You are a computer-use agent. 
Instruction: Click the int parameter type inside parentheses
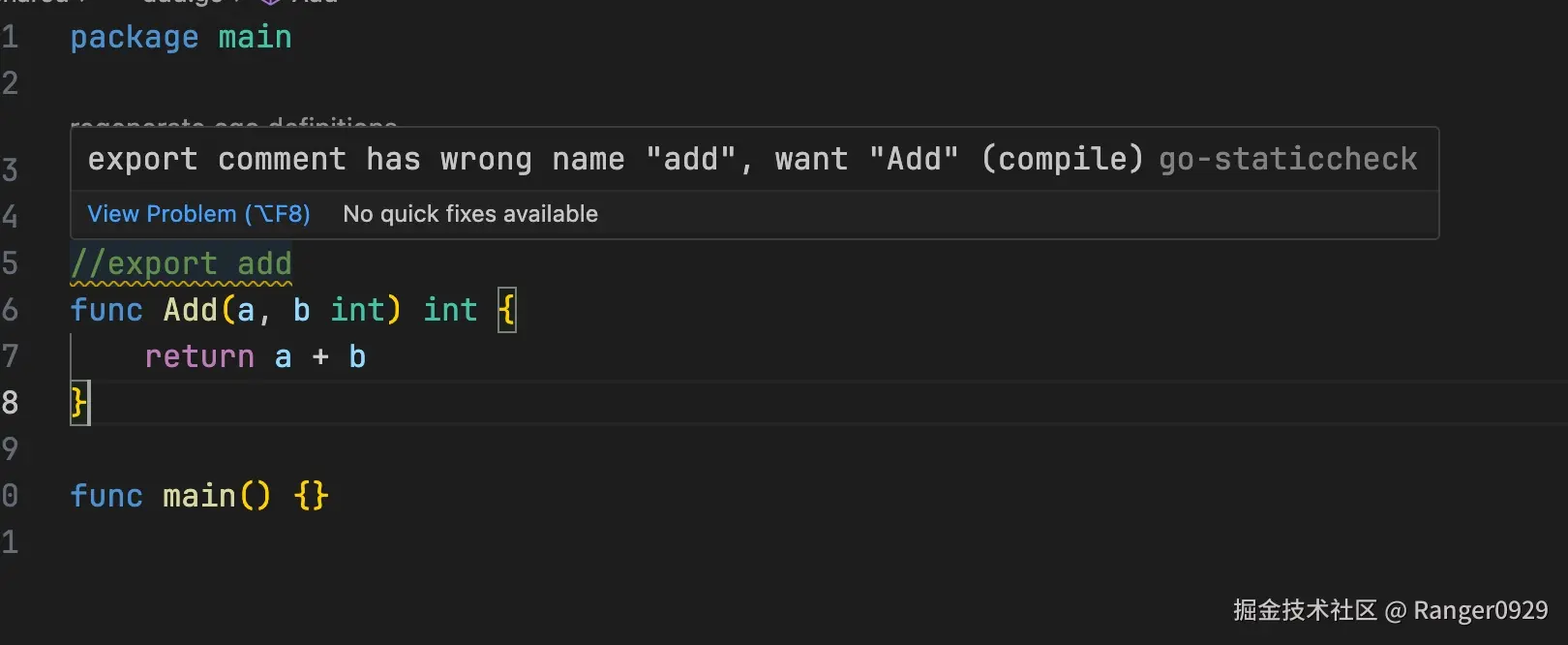[x=357, y=310]
